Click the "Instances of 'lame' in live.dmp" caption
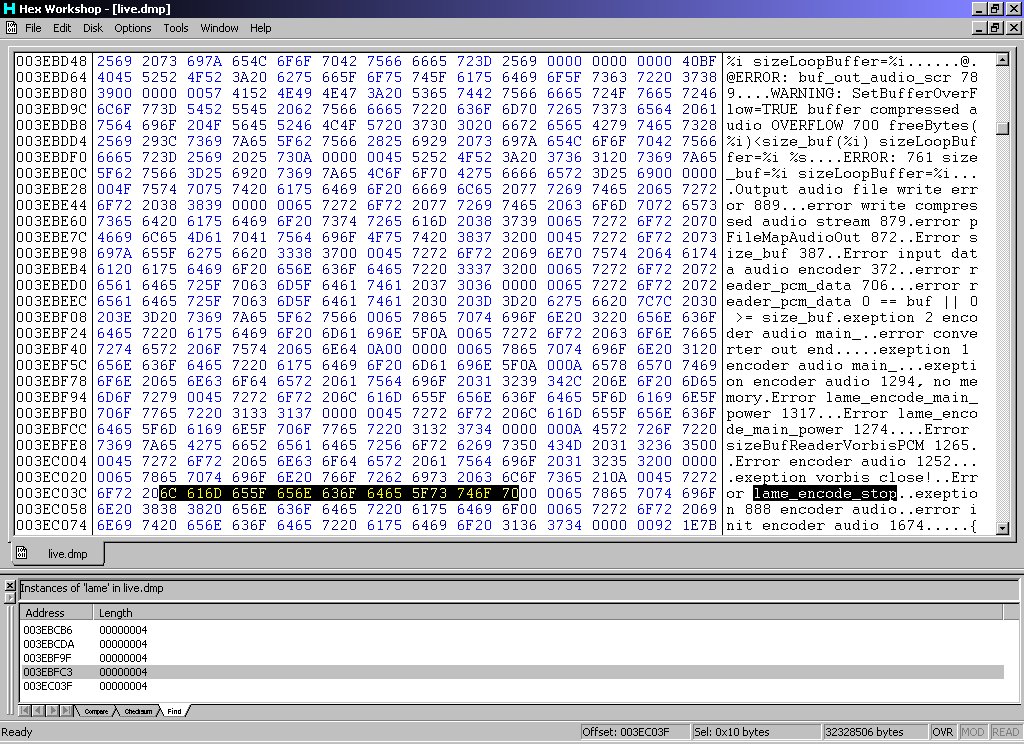 coord(91,588)
